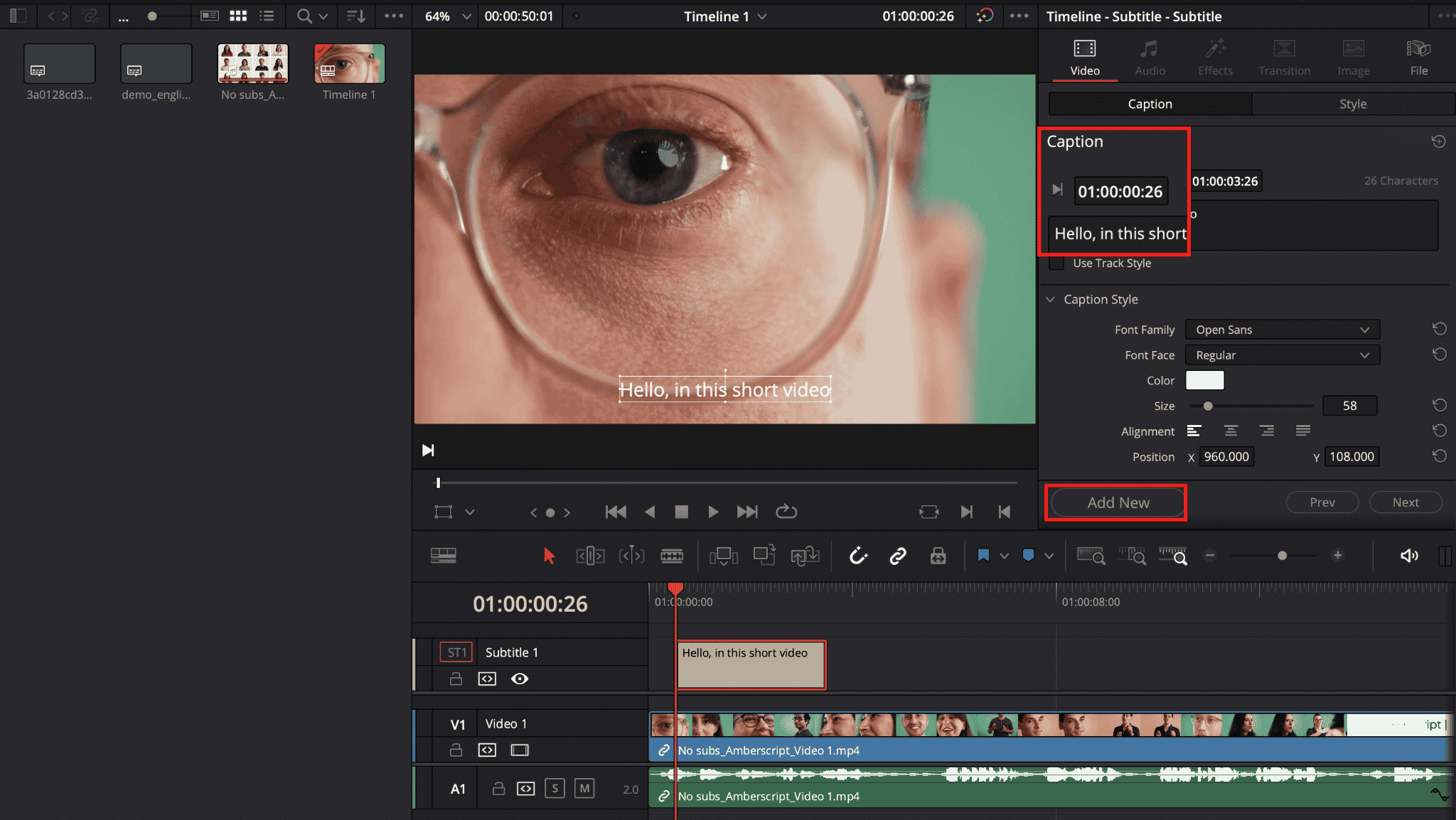Lock the Subtitle 1 track
This screenshot has height=820, width=1456.
[456, 679]
